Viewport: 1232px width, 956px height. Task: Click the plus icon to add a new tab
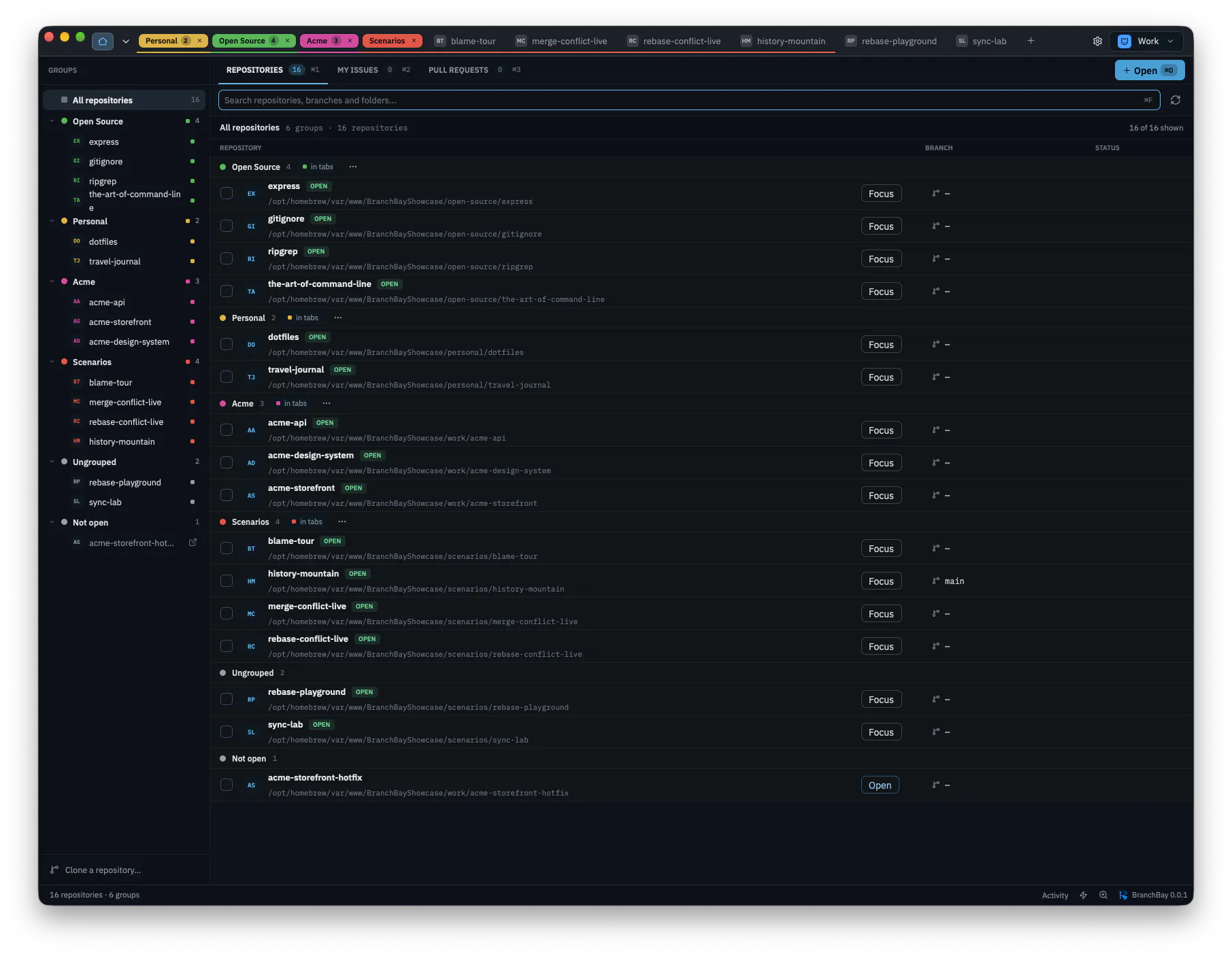pyautogui.click(x=1031, y=41)
